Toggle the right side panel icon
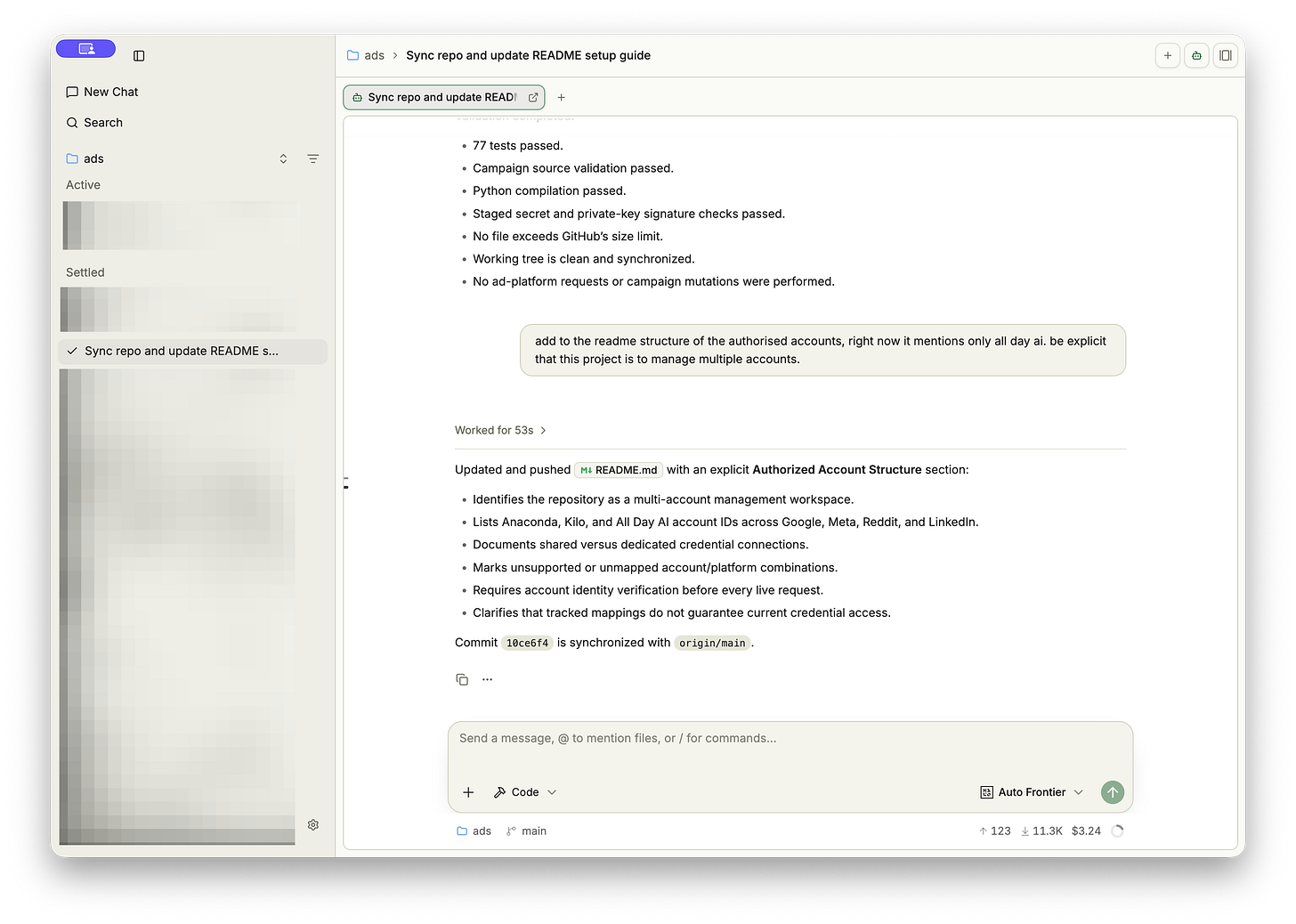The width and height of the screenshot is (1296, 924). [1226, 55]
